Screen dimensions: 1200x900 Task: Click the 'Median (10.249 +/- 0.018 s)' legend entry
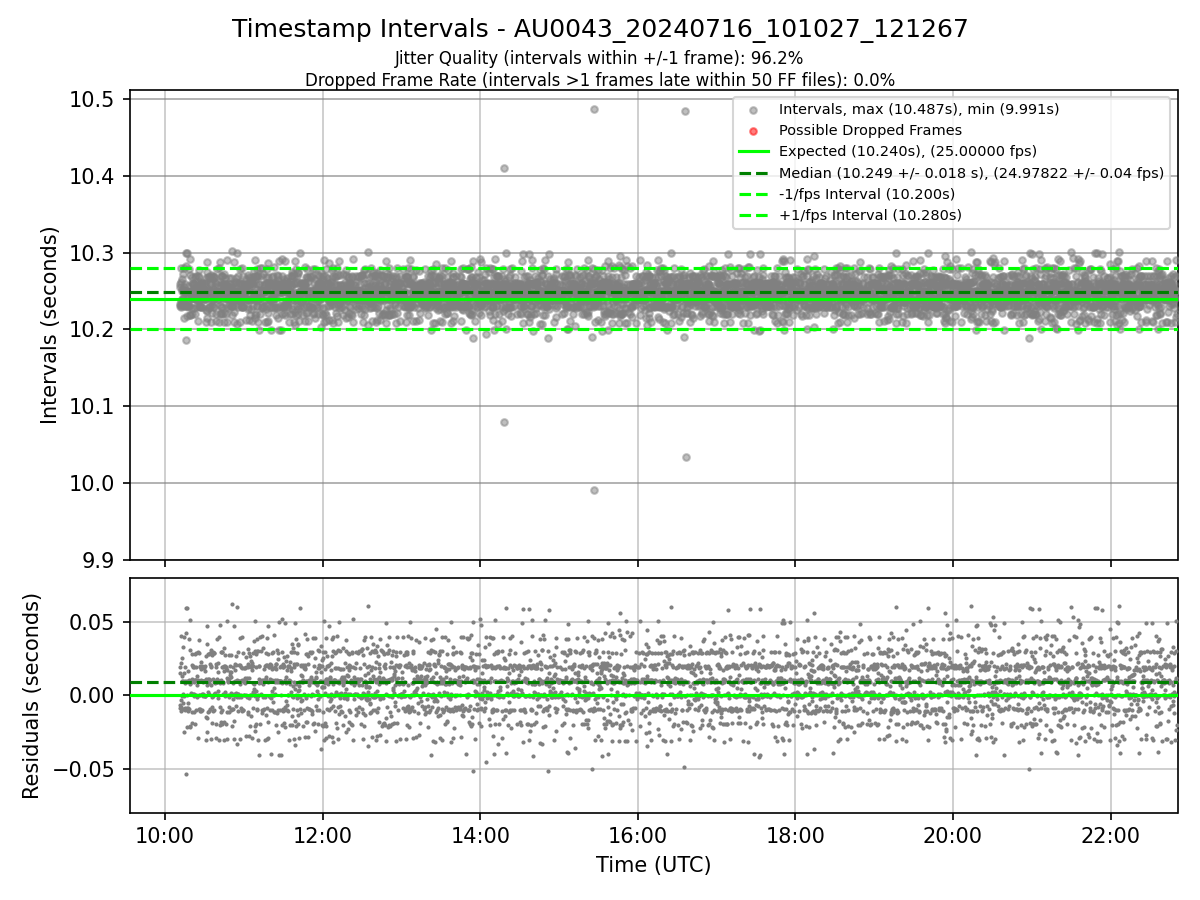point(971,173)
